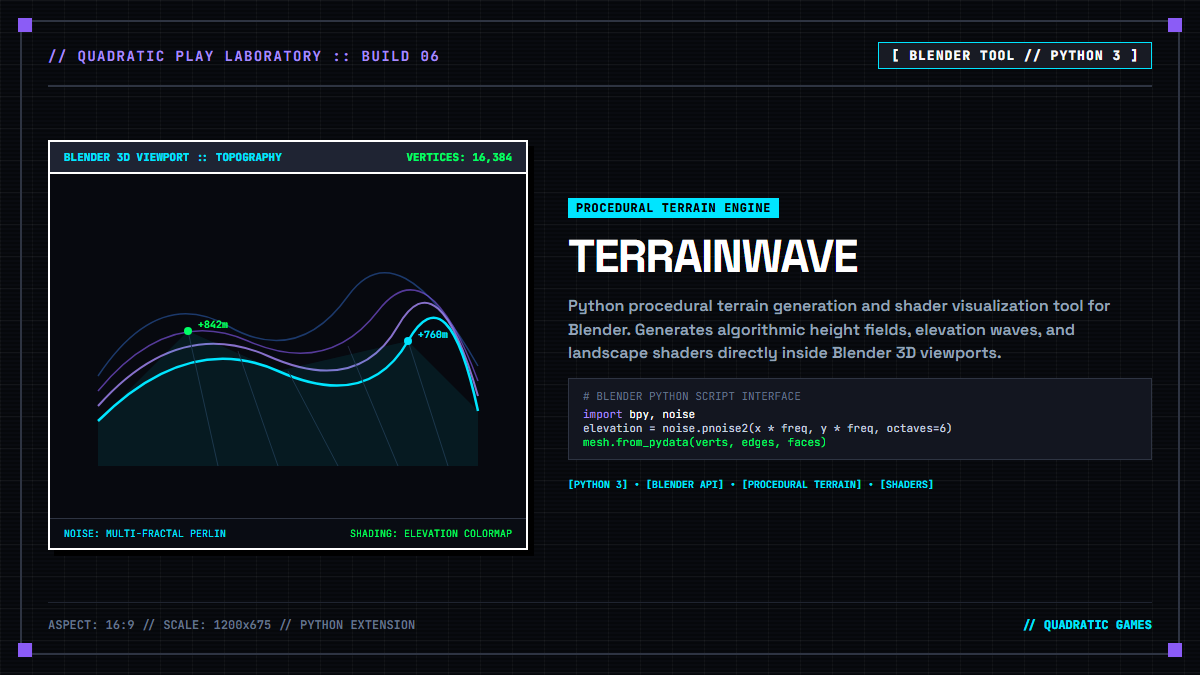Click NOISE: MULTI-FRACTAL PERLIN status text
Viewport: 1200px width, 675px height.
145,533
